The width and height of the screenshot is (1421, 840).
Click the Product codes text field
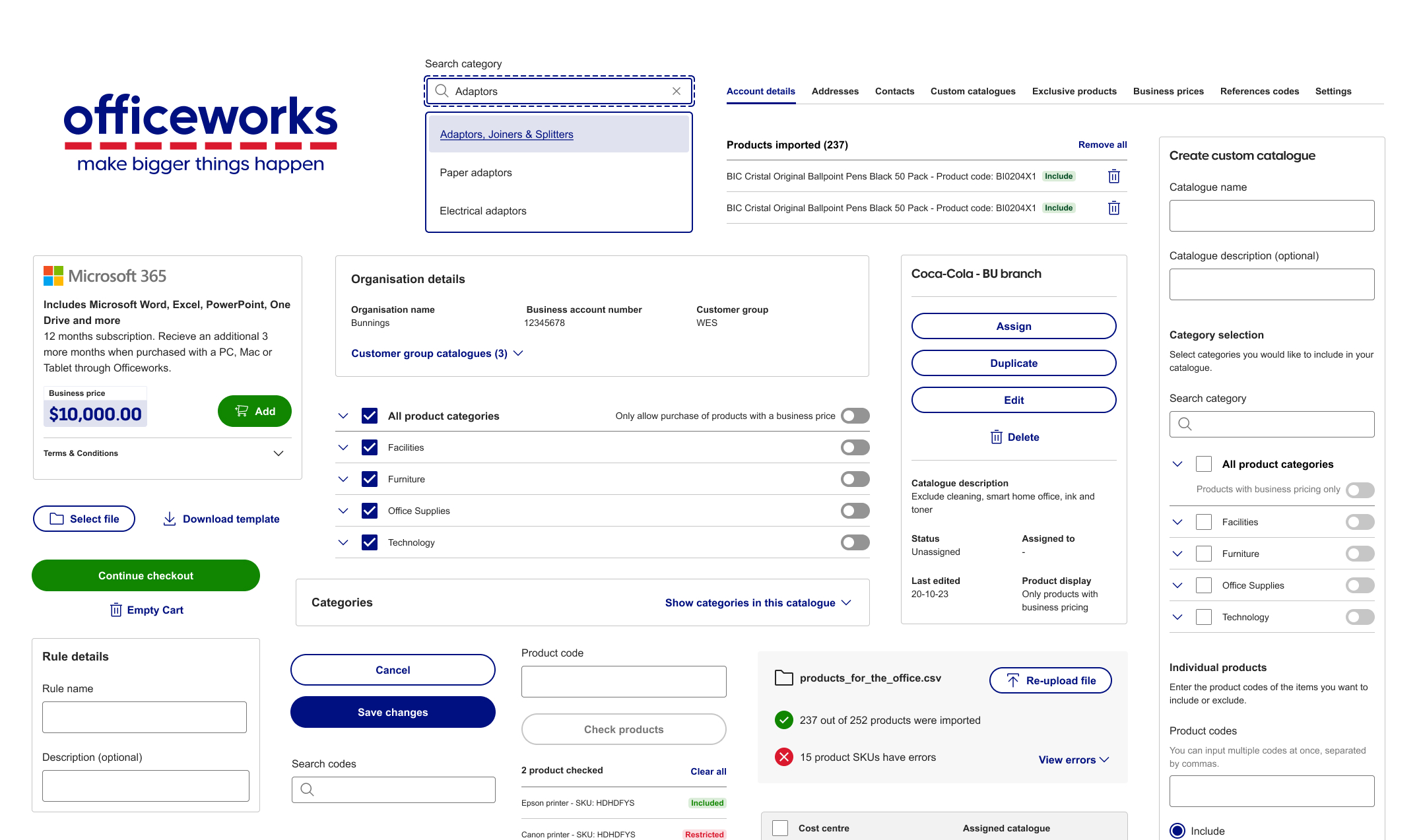[1271, 791]
